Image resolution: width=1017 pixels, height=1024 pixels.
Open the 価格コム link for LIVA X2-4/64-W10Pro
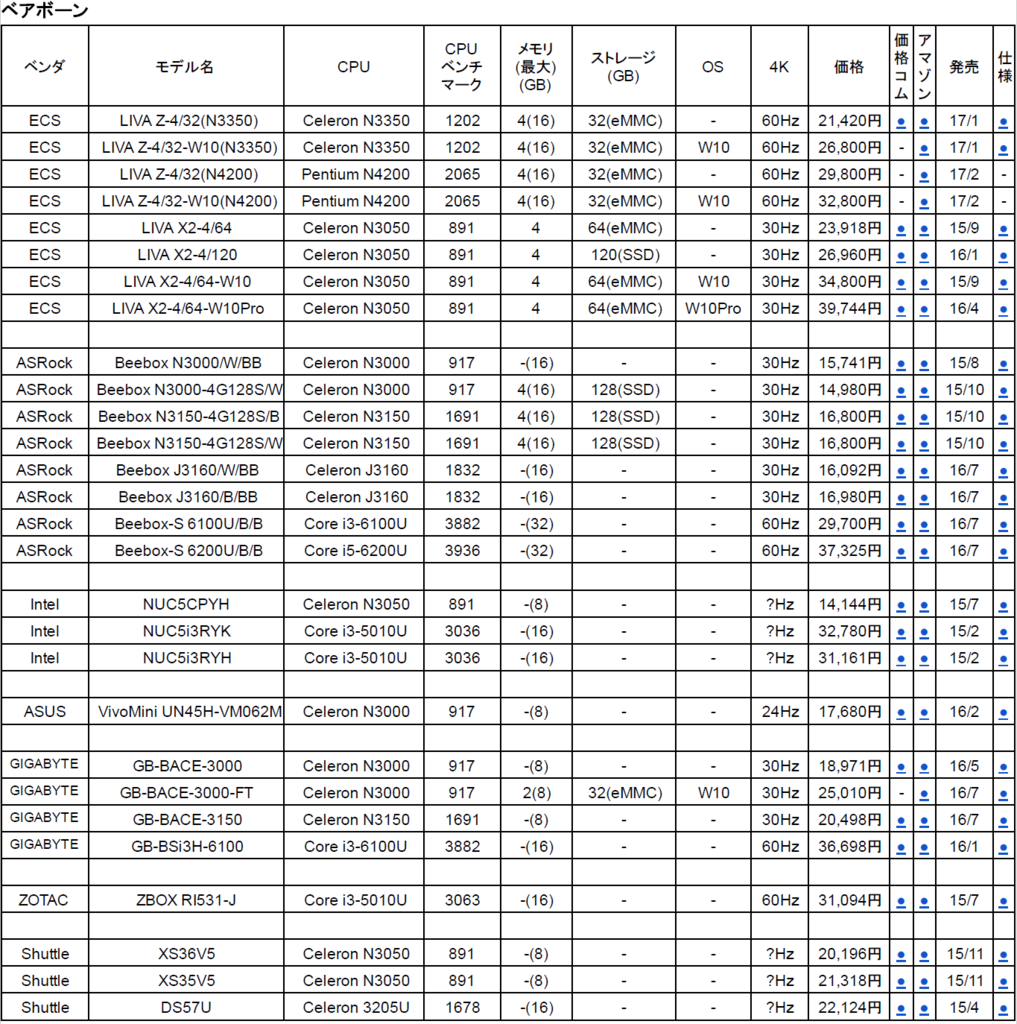coord(901,310)
